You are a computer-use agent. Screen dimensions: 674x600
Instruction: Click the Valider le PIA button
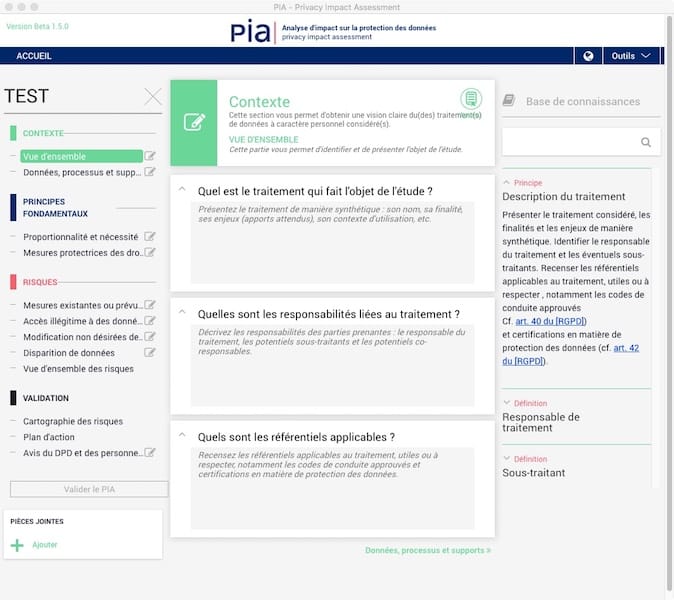[x=89, y=489]
